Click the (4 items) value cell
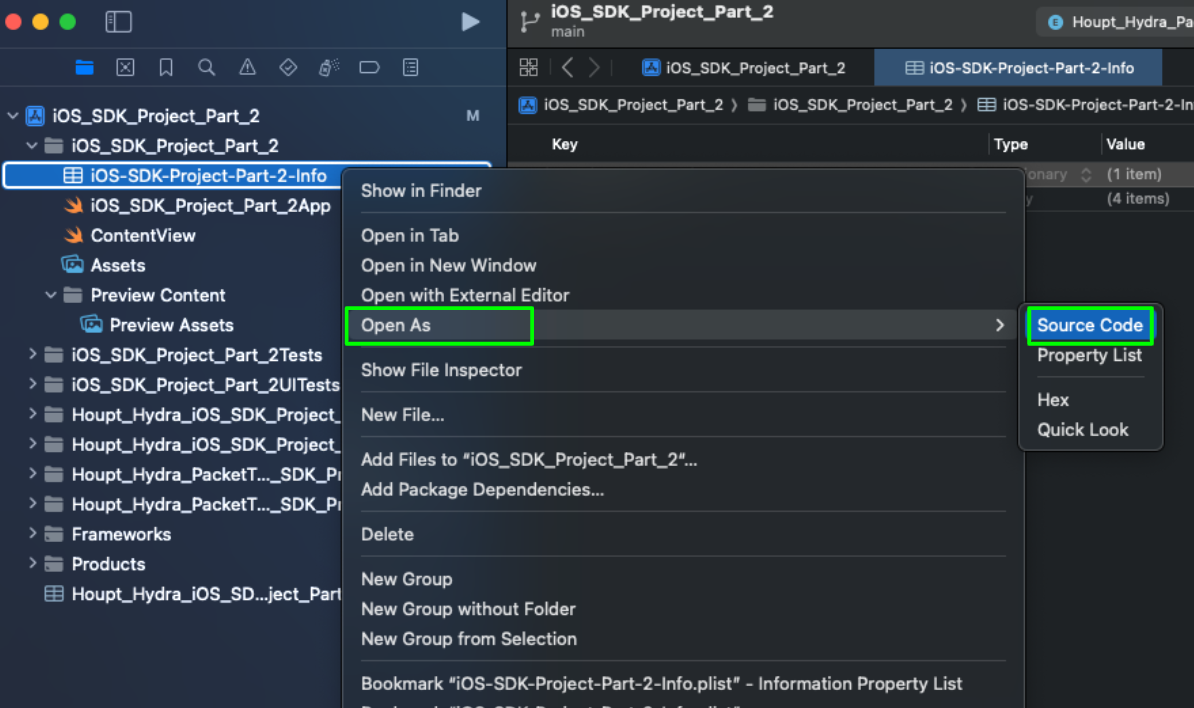Screen dimensions: 1194x708 coord(1138,199)
